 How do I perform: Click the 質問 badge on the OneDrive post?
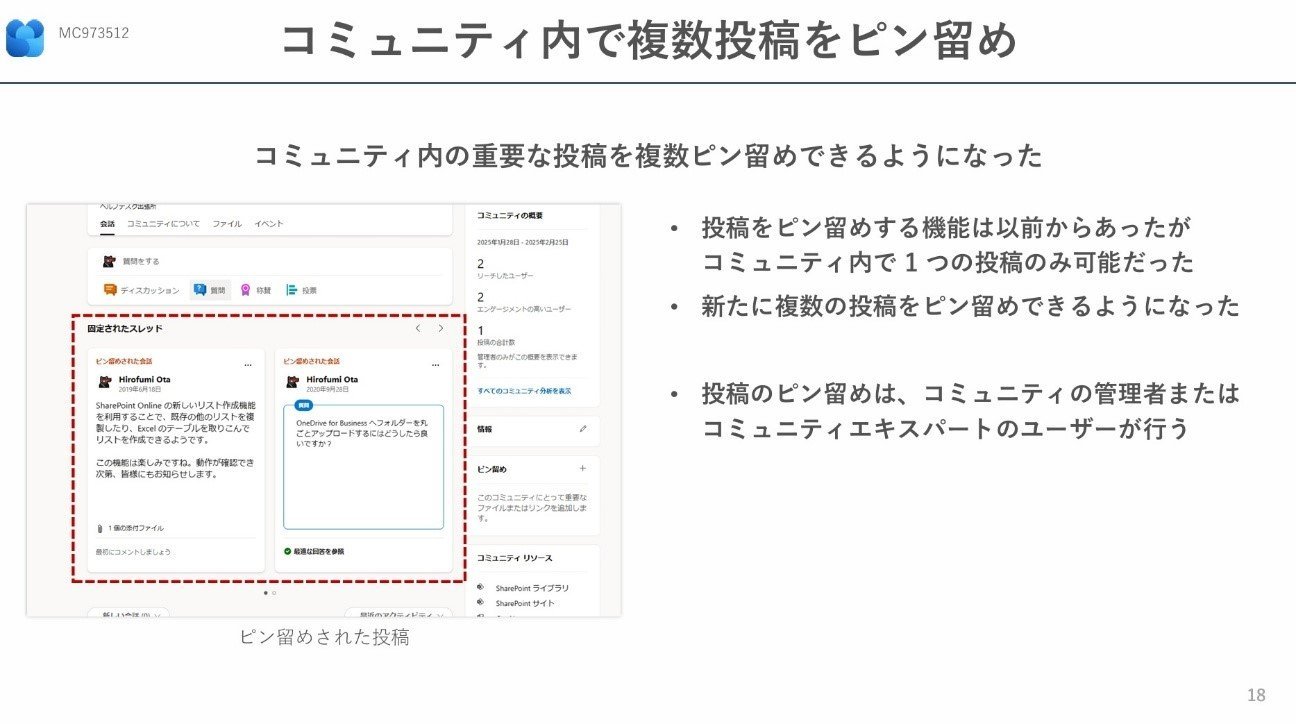click(x=306, y=407)
